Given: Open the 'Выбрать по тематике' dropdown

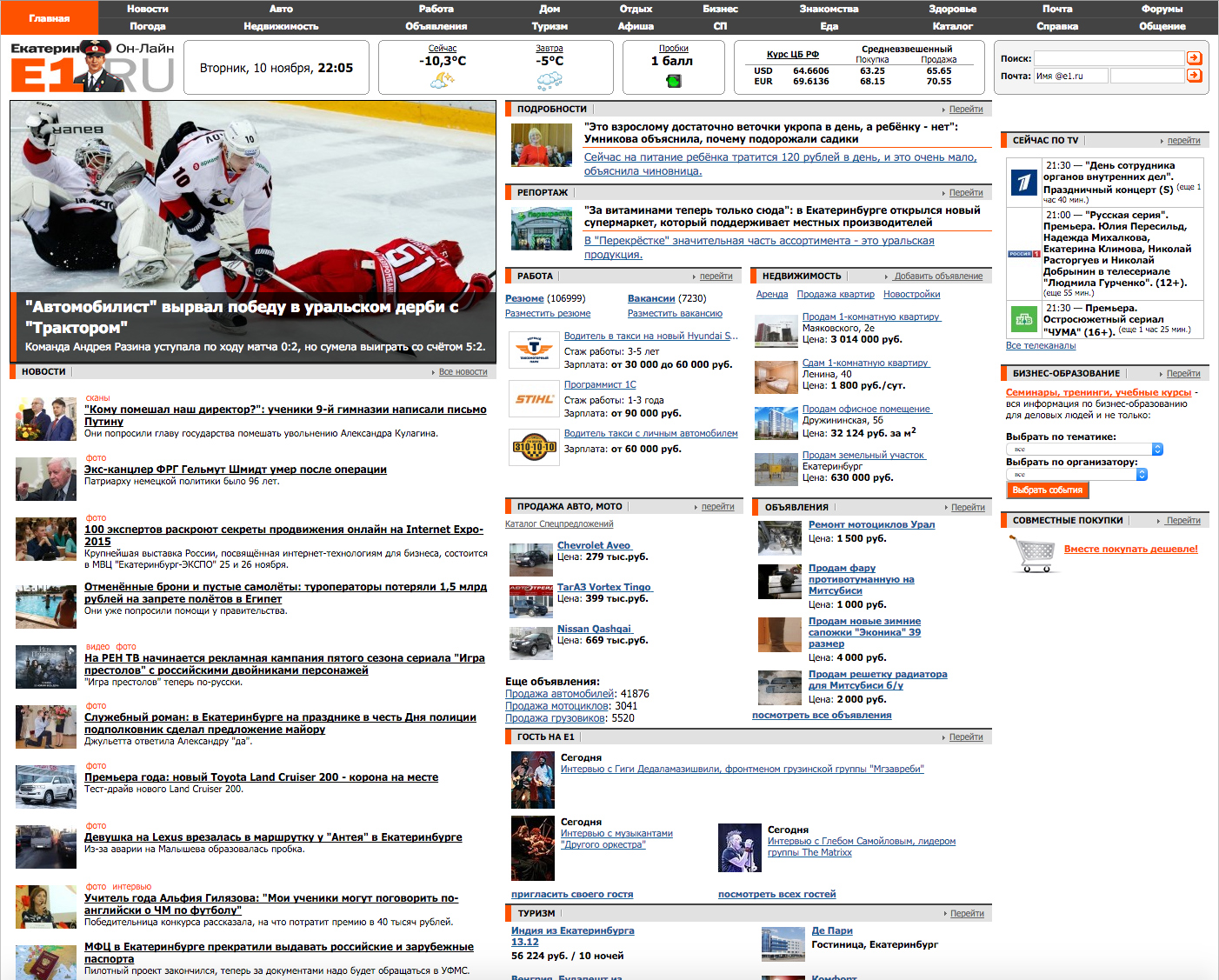Looking at the screenshot, I should (x=1083, y=450).
